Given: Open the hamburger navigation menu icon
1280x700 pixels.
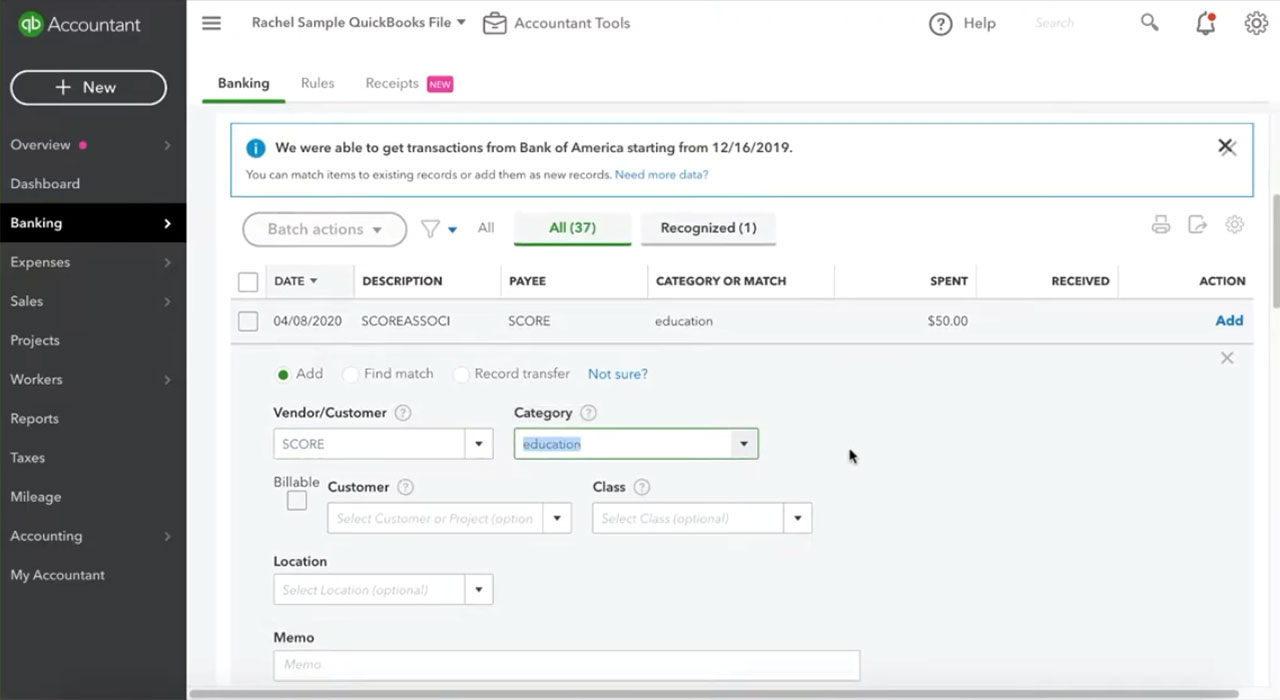Looking at the screenshot, I should pos(211,23).
